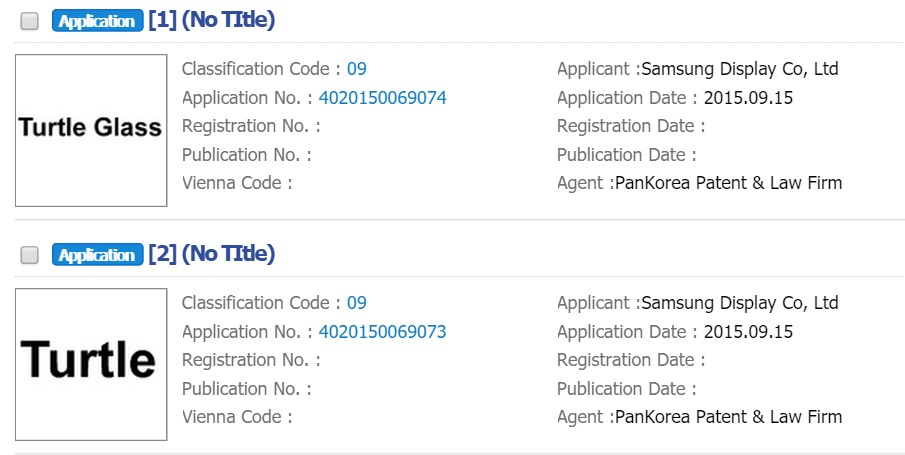
Task: Click Samsung Display applicant in the first result
Action: pyautogui.click(x=739, y=69)
